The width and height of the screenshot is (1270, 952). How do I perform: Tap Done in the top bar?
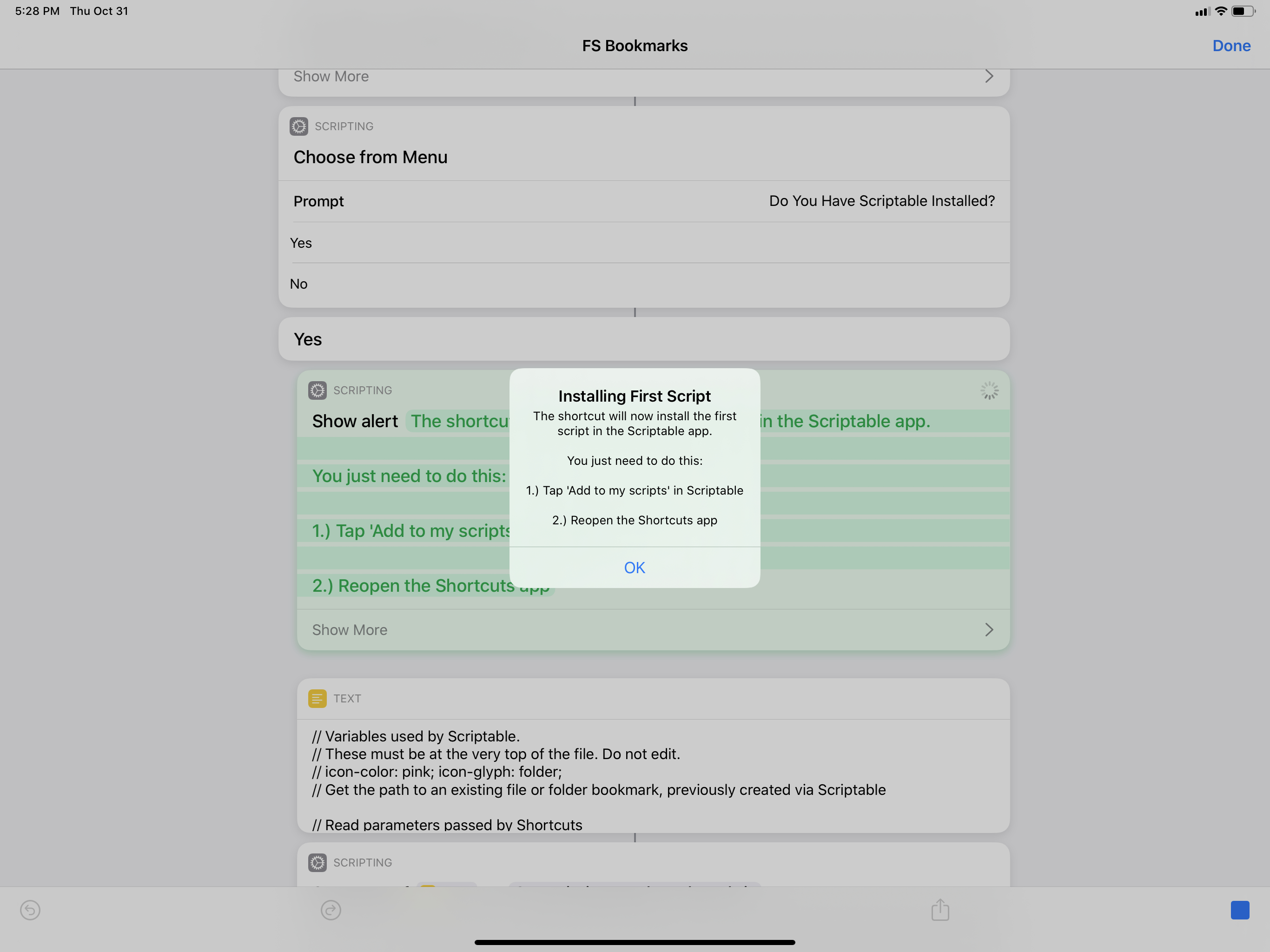coord(1231,46)
